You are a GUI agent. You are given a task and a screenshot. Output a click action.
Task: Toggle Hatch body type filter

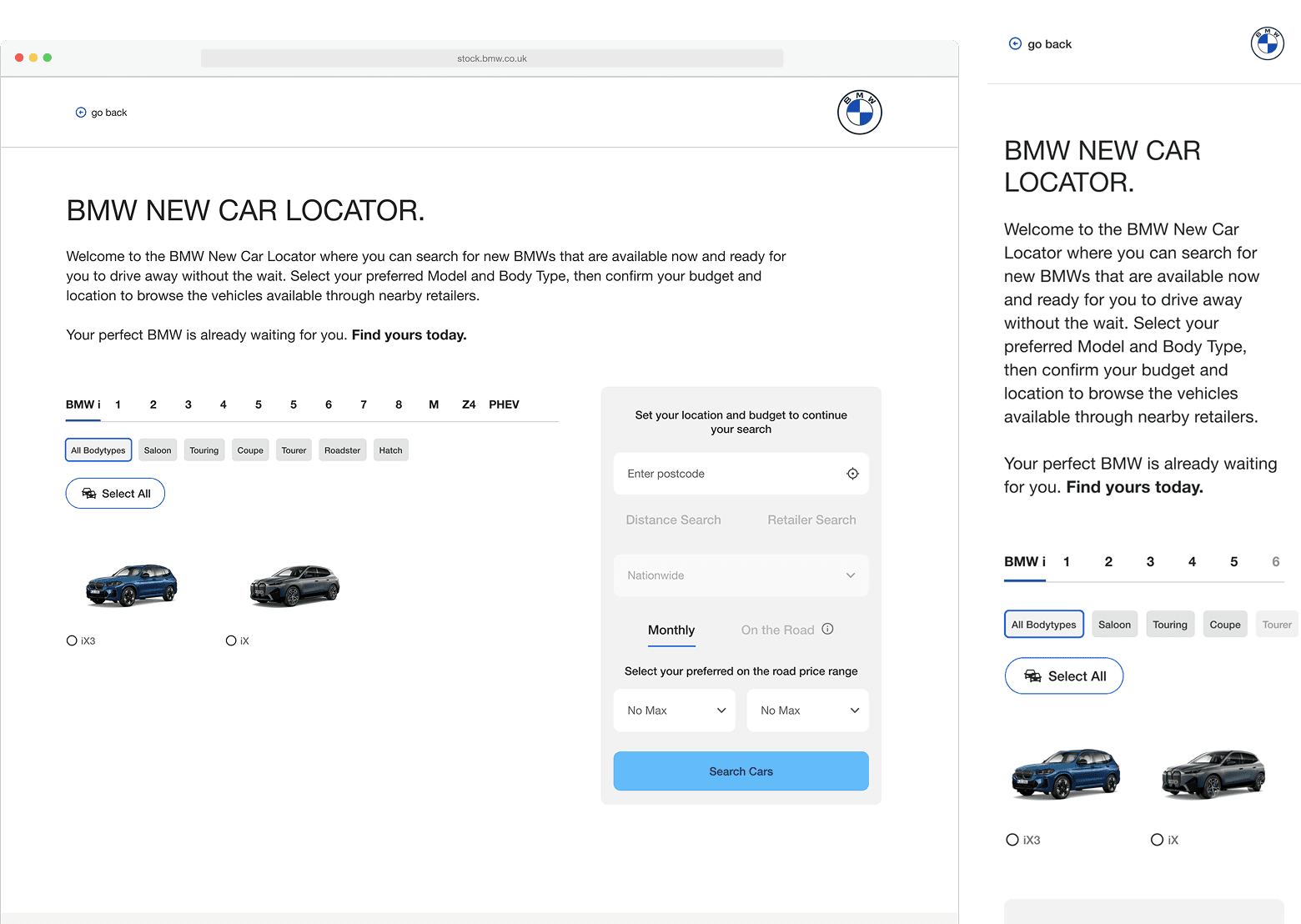[x=390, y=450]
